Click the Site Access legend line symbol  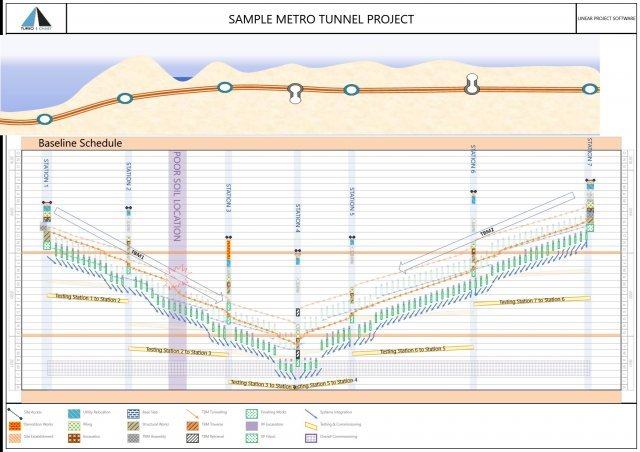pos(15,413)
